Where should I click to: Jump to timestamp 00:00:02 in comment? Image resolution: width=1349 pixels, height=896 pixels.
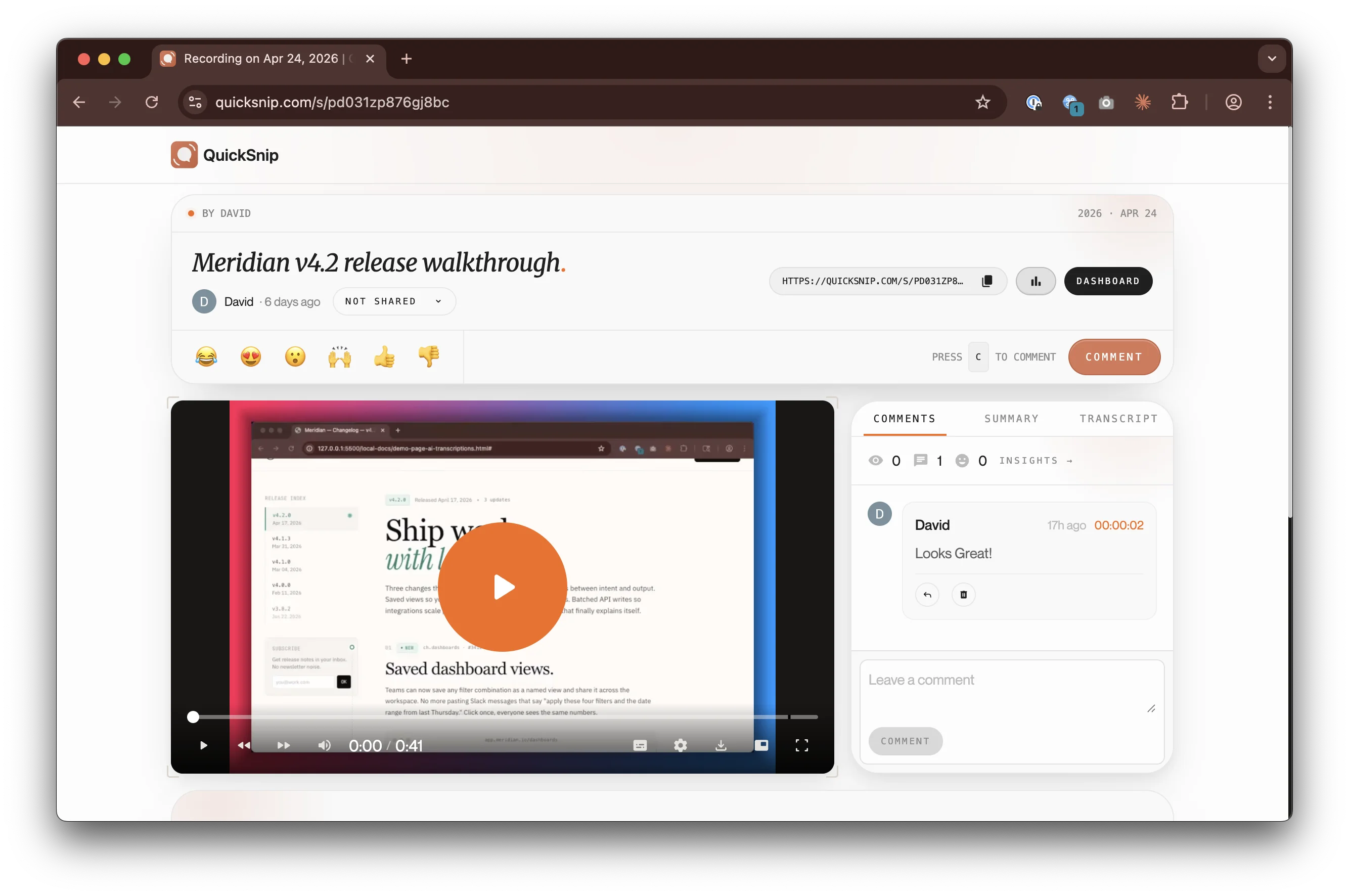tap(1118, 525)
